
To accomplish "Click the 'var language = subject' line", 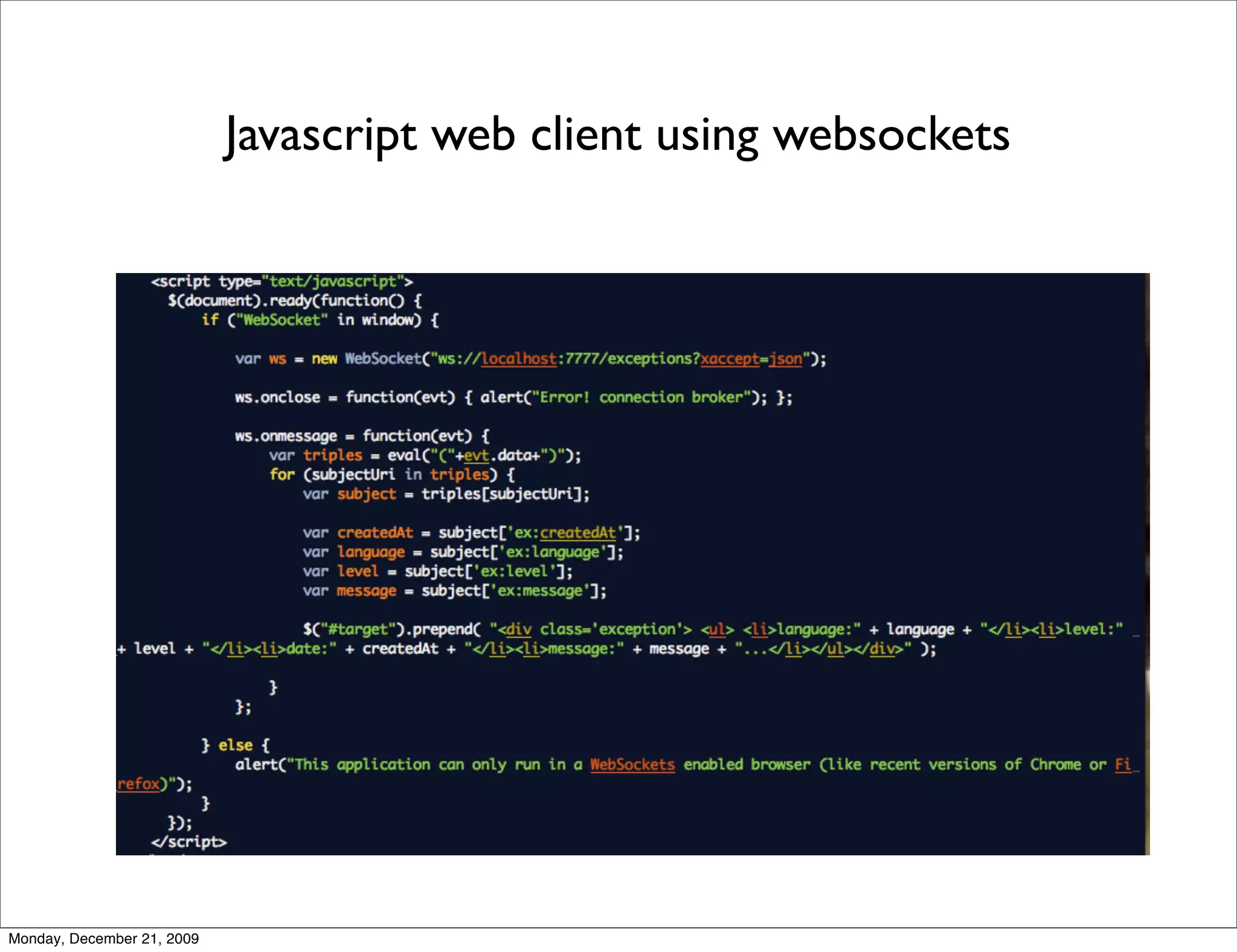I will [463, 552].
